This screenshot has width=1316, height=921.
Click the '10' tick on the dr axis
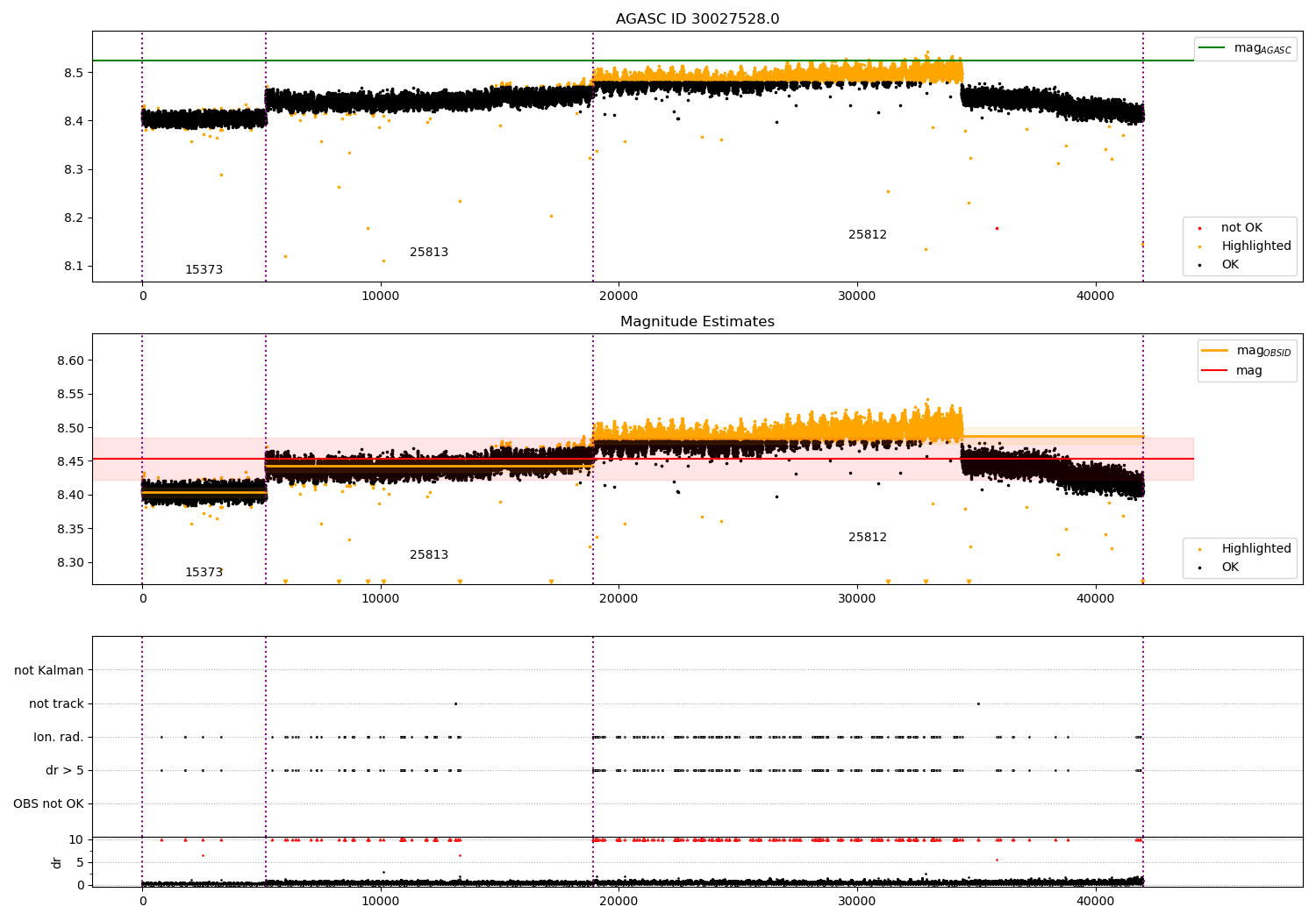point(76,840)
